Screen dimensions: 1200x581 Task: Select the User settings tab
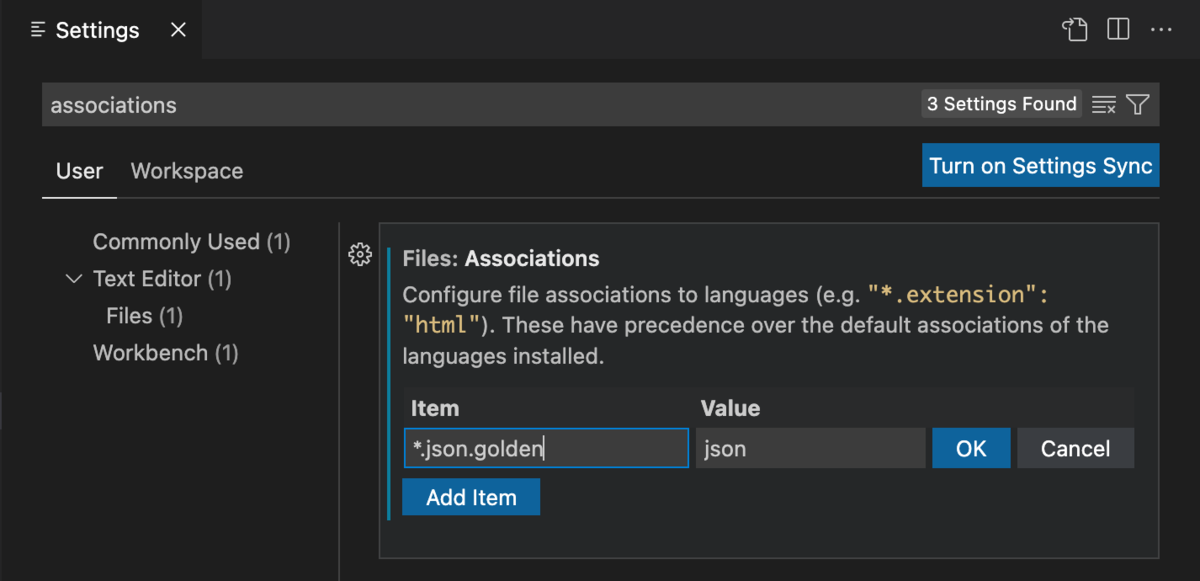(79, 171)
